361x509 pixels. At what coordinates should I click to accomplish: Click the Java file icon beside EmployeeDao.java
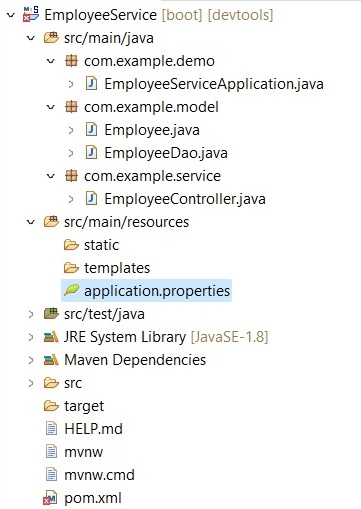(x=91, y=153)
